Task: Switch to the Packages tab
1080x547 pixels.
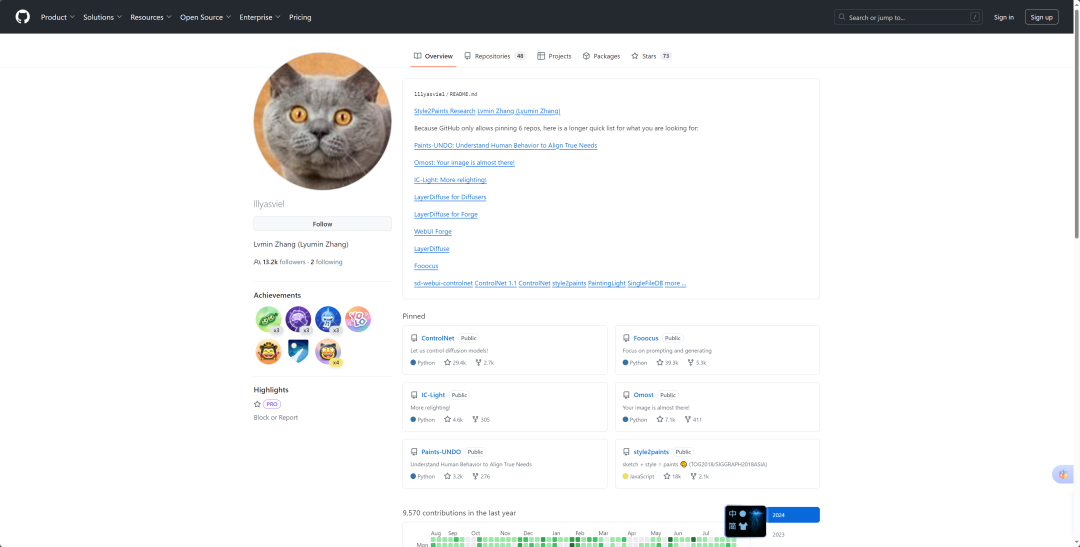Action: point(601,56)
